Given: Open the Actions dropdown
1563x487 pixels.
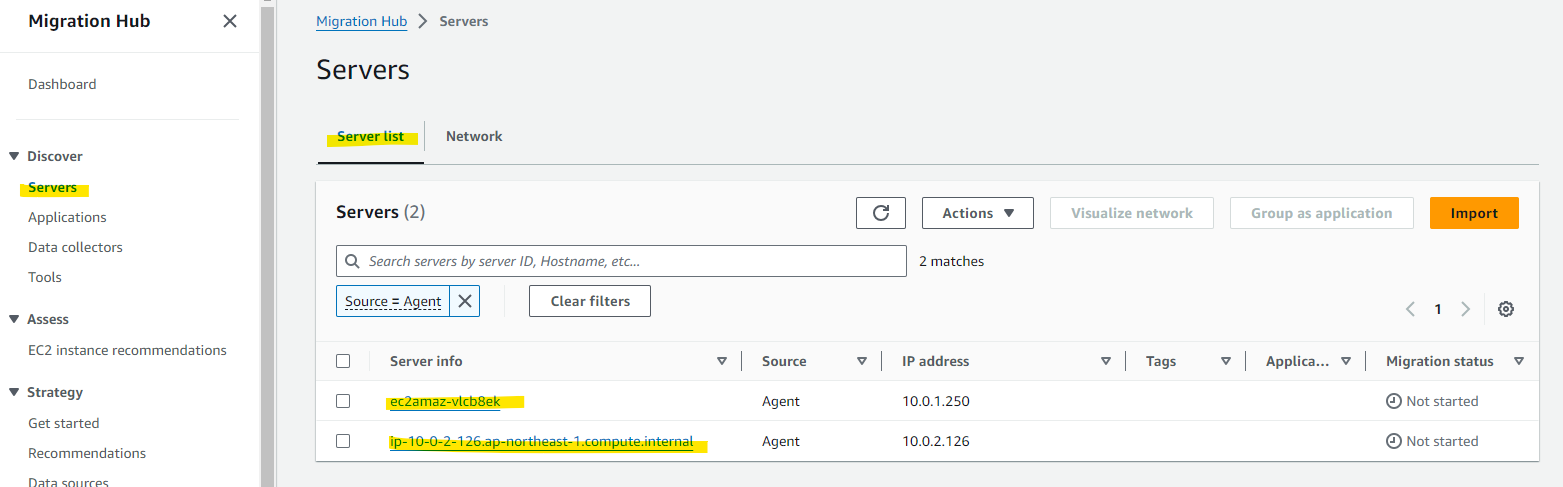Looking at the screenshot, I should tap(978, 213).
